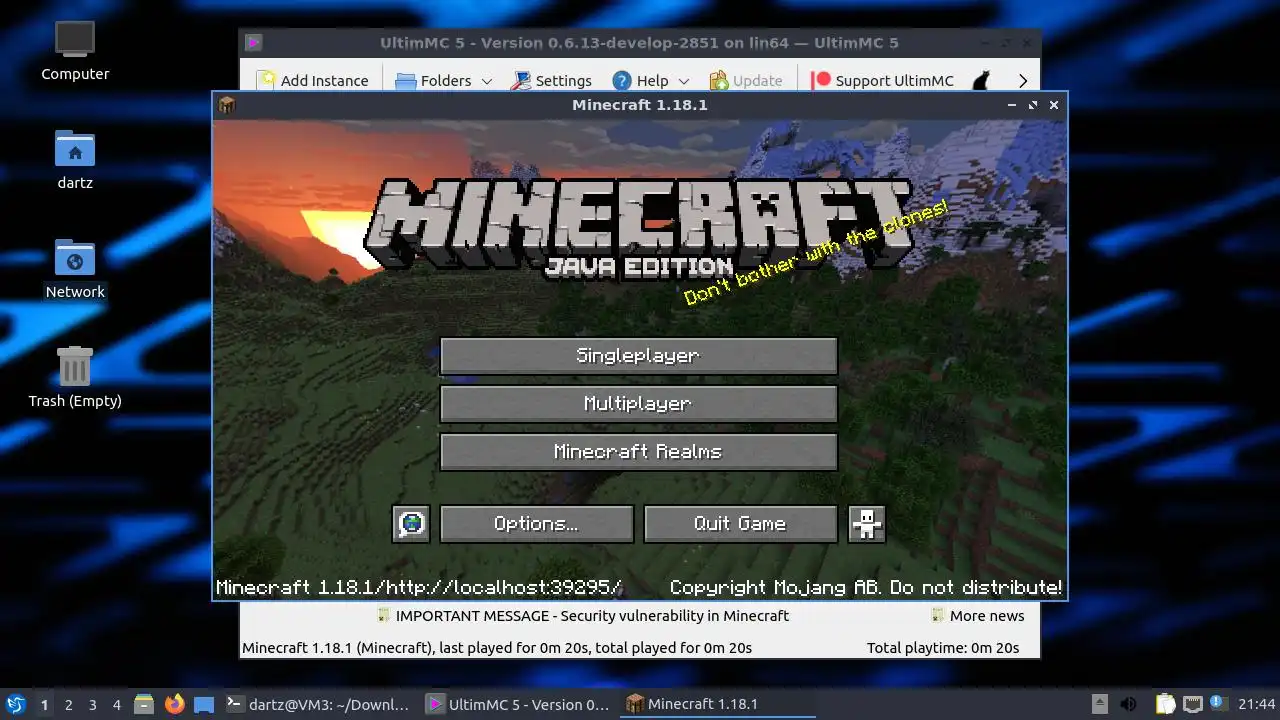Open Minecraft Realms
Image resolution: width=1280 pixels, height=720 pixels.
[x=638, y=452]
